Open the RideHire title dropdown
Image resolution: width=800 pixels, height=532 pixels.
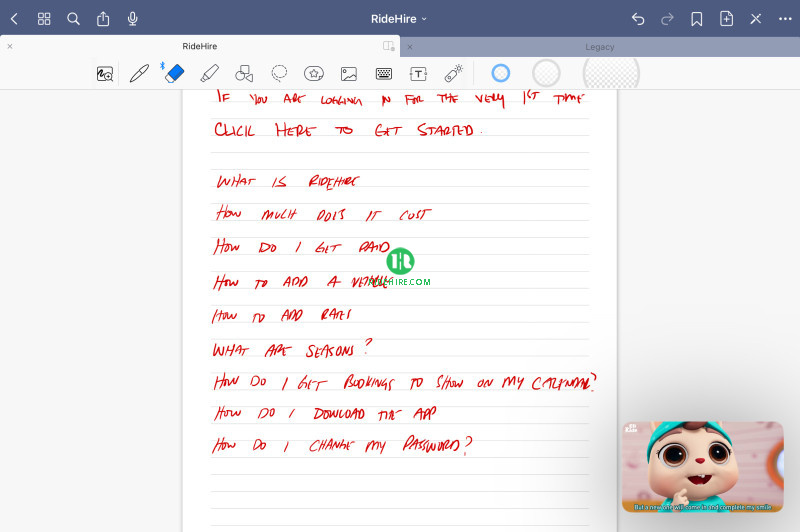click(x=398, y=19)
